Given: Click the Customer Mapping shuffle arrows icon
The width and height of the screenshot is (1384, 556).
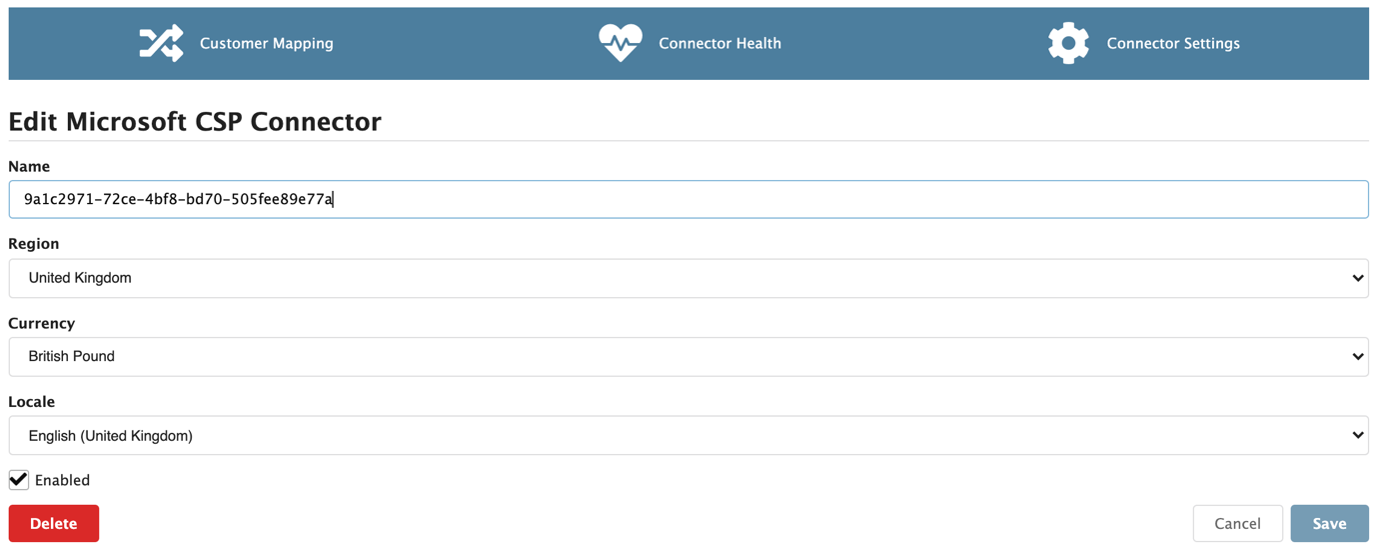Looking at the screenshot, I should pos(161,43).
